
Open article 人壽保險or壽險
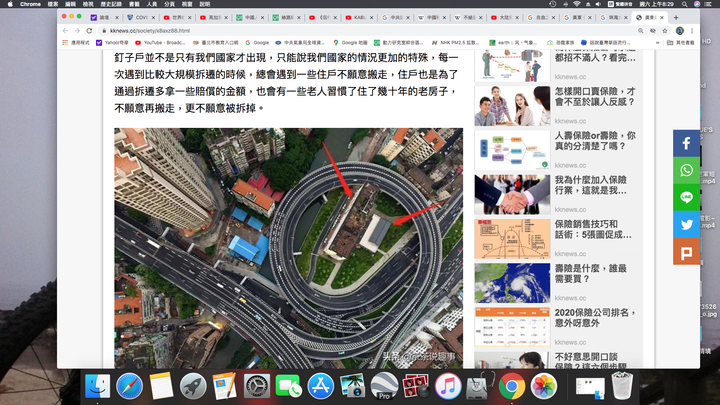point(595,141)
